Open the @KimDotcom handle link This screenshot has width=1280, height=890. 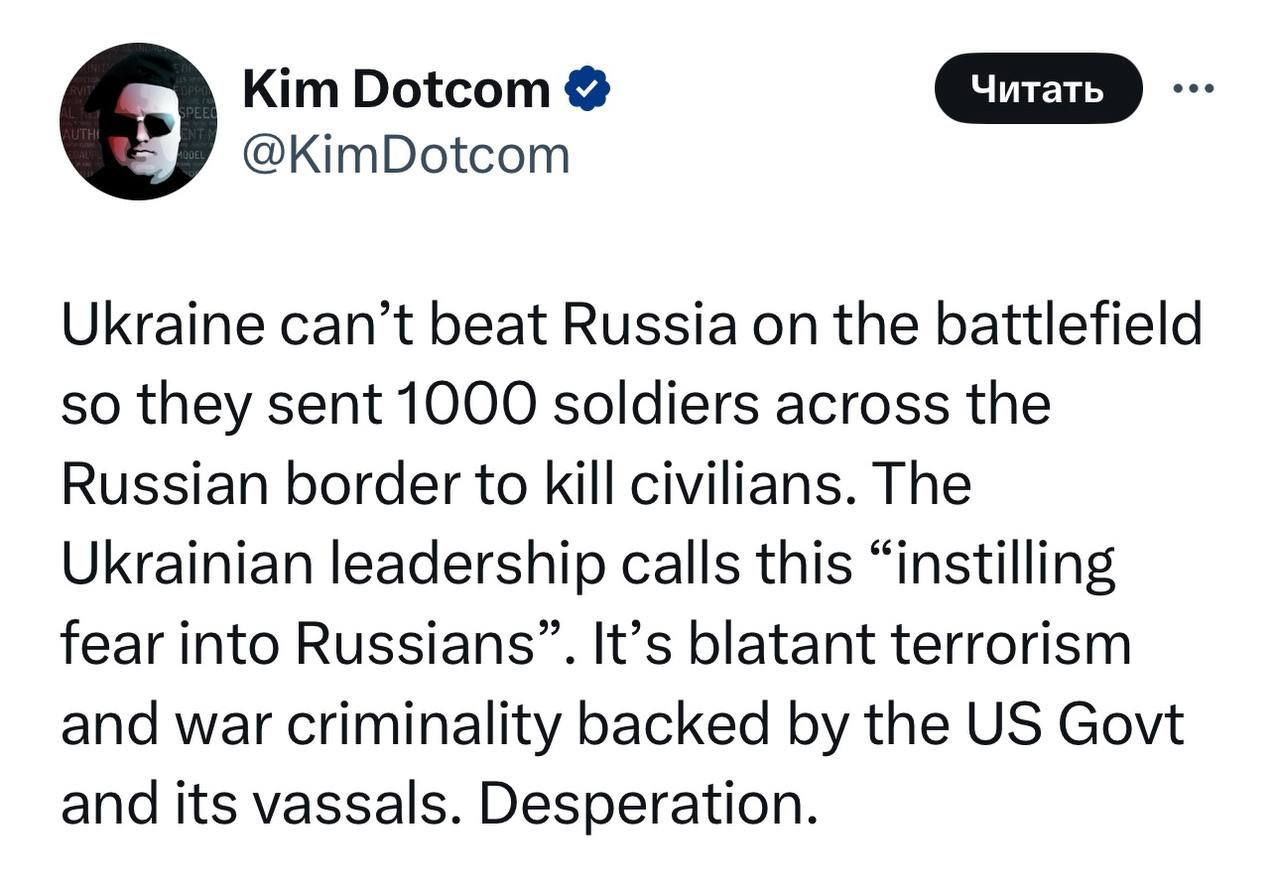[x=407, y=155]
